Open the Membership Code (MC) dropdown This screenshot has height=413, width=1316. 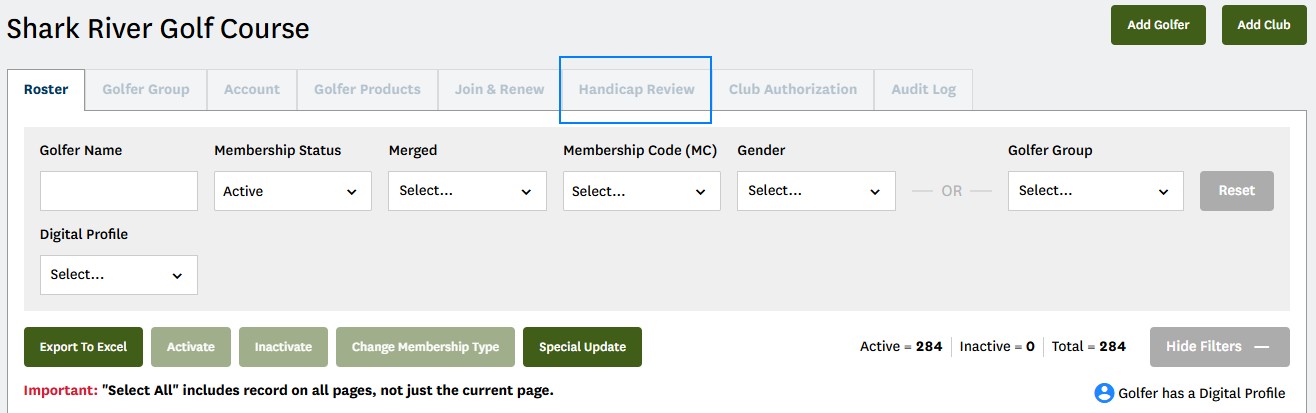point(641,191)
